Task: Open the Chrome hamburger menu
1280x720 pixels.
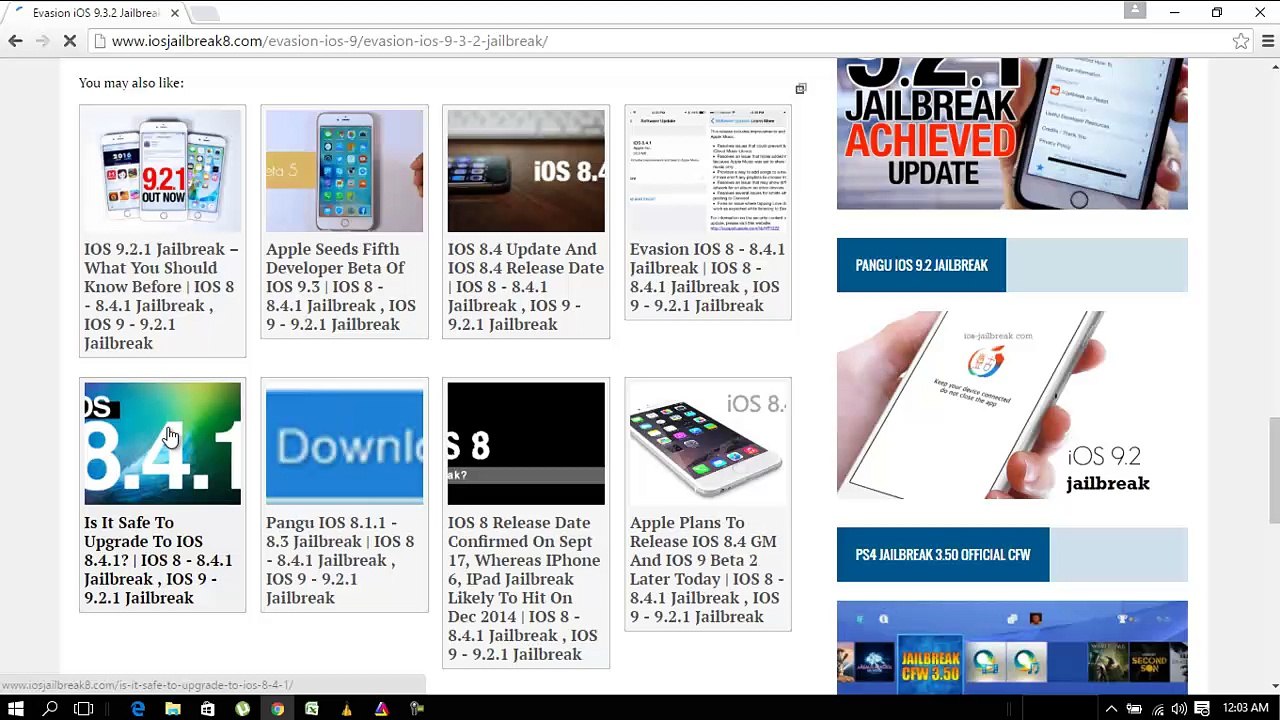Action: [x=1267, y=41]
